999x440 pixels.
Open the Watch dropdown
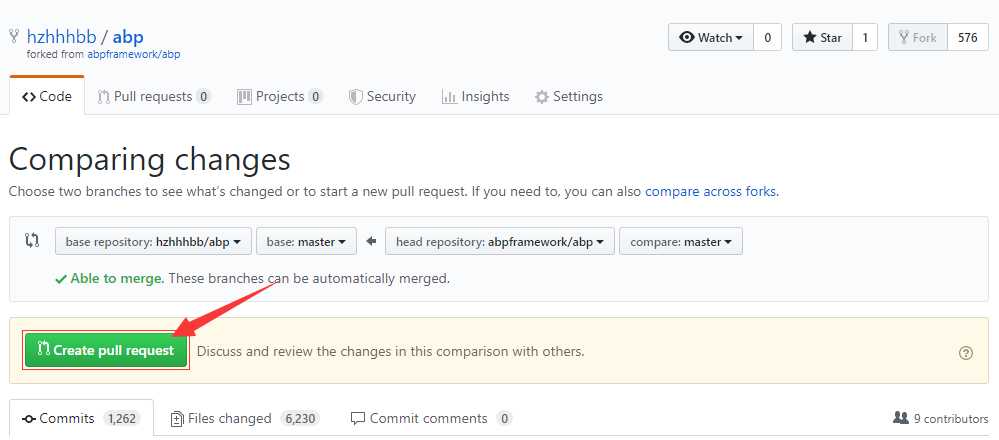click(711, 38)
